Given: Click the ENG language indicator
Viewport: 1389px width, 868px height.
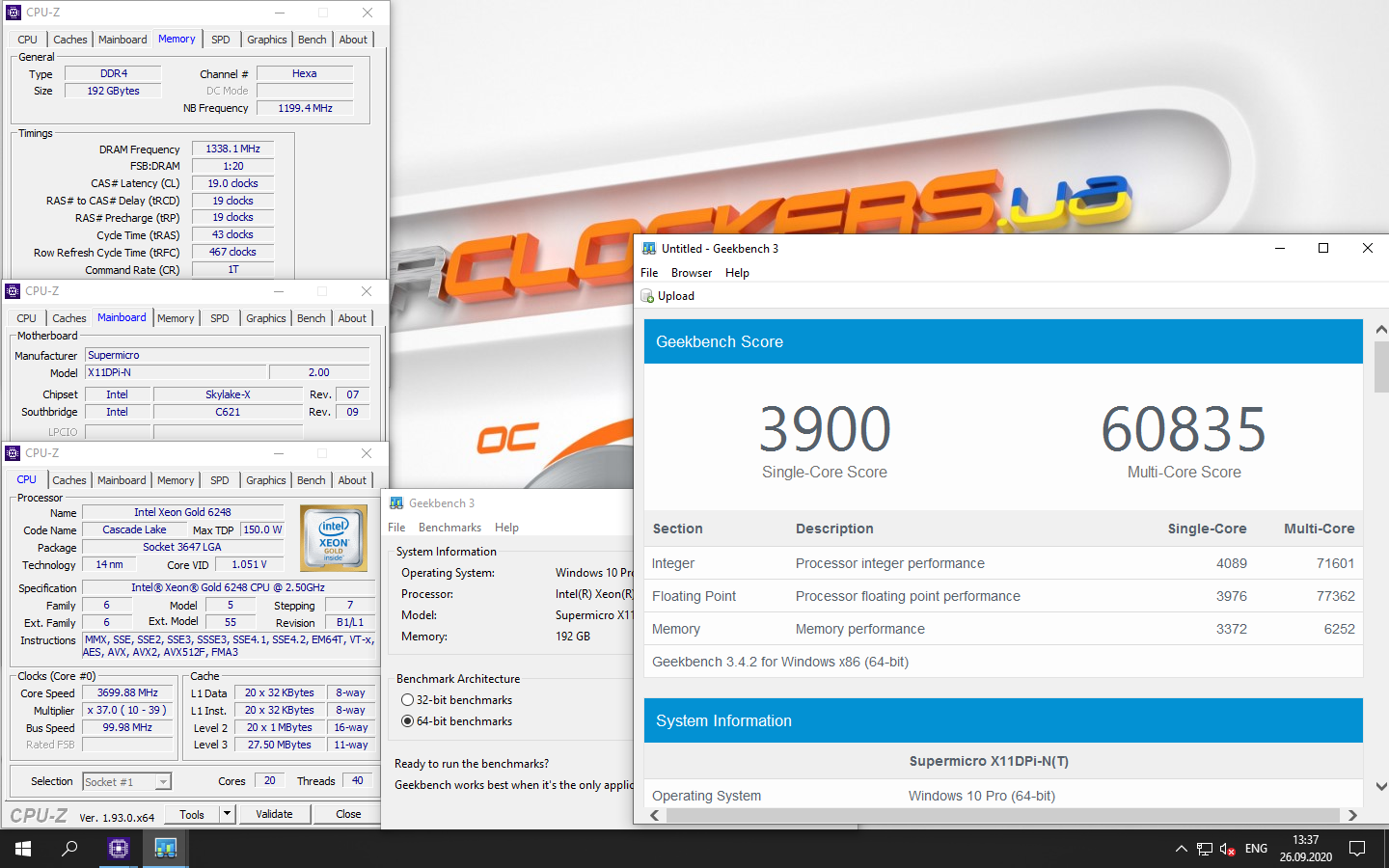Looking at the screenshot, I should click(x=1256, y=849).
